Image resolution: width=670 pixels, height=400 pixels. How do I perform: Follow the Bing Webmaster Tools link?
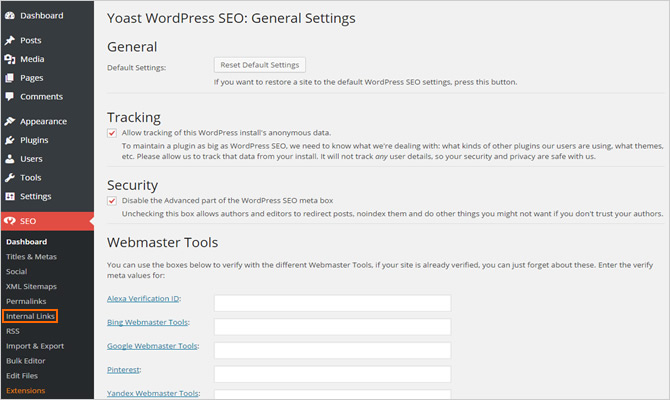click(147, 322)
